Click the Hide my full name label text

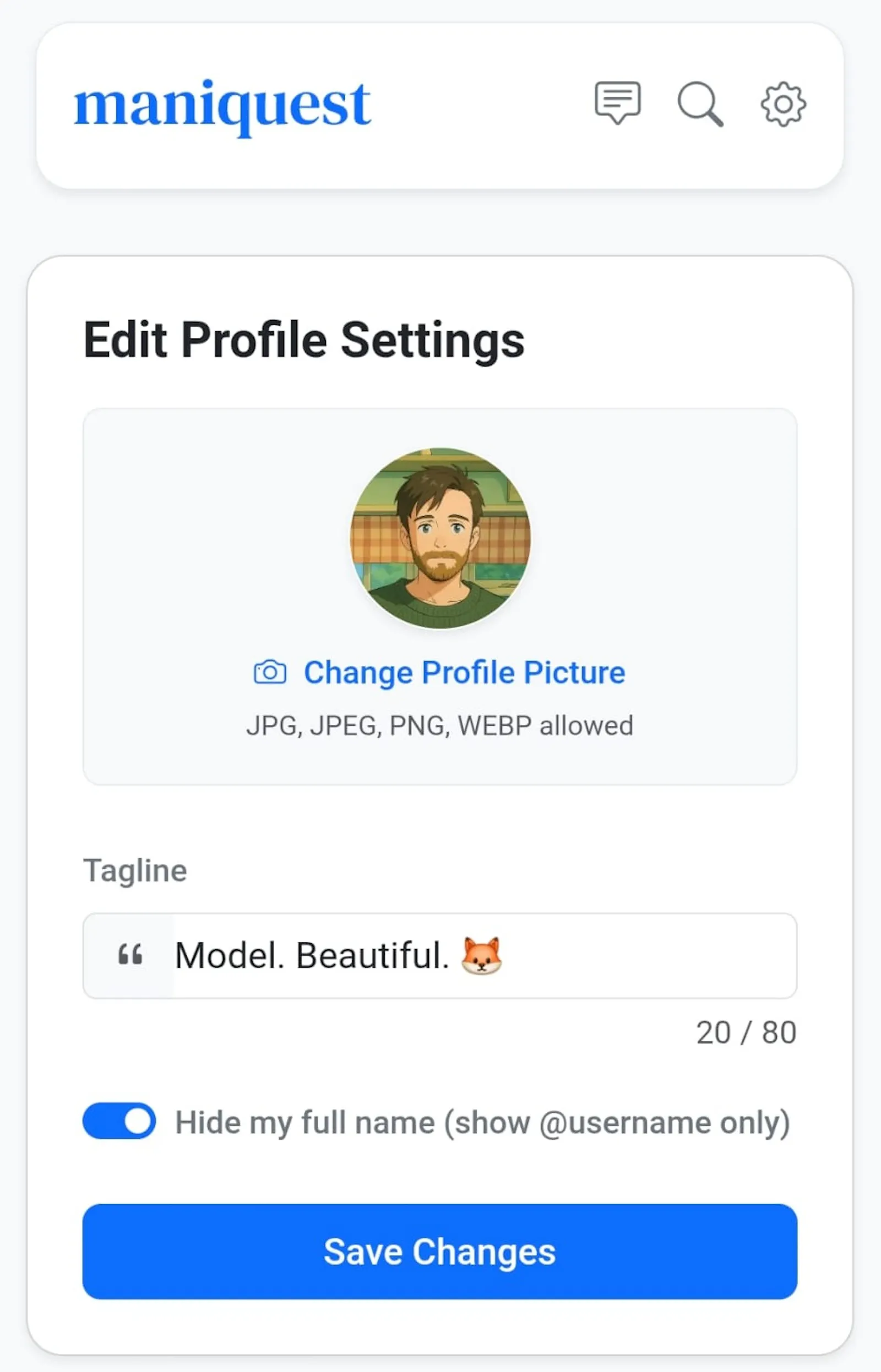(x=482, y=1122)
